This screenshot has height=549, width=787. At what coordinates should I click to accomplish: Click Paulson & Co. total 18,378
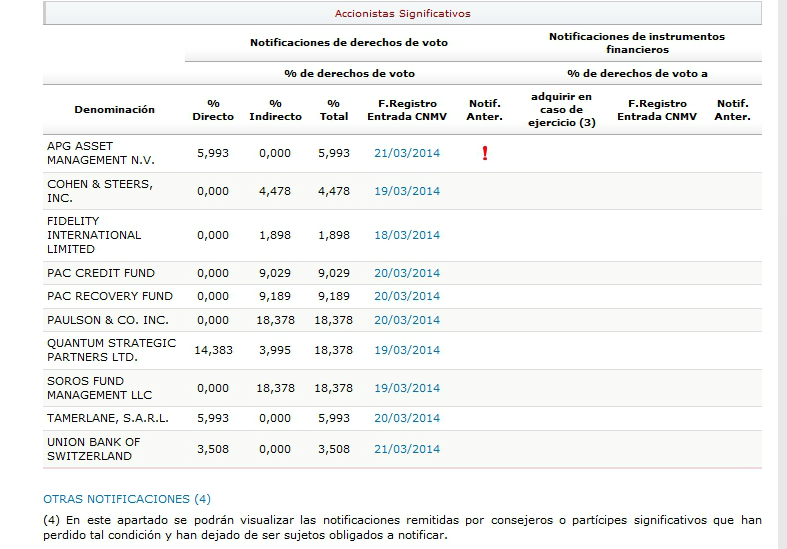334,320
